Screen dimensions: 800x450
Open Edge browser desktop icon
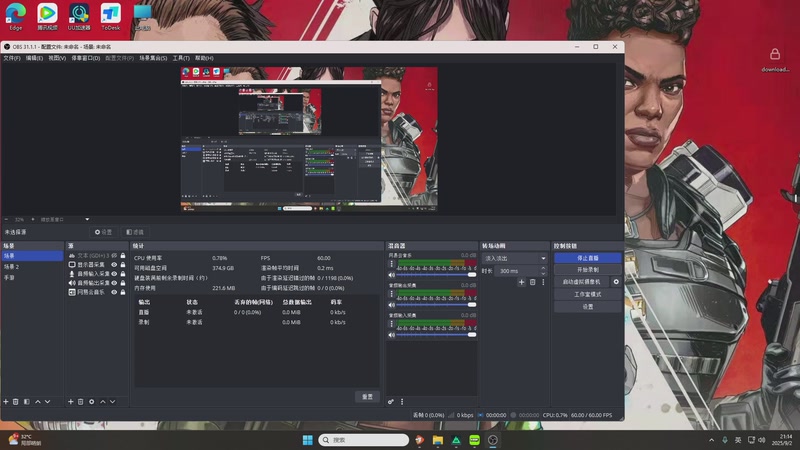pyautogui.click(x=15, y=16)
